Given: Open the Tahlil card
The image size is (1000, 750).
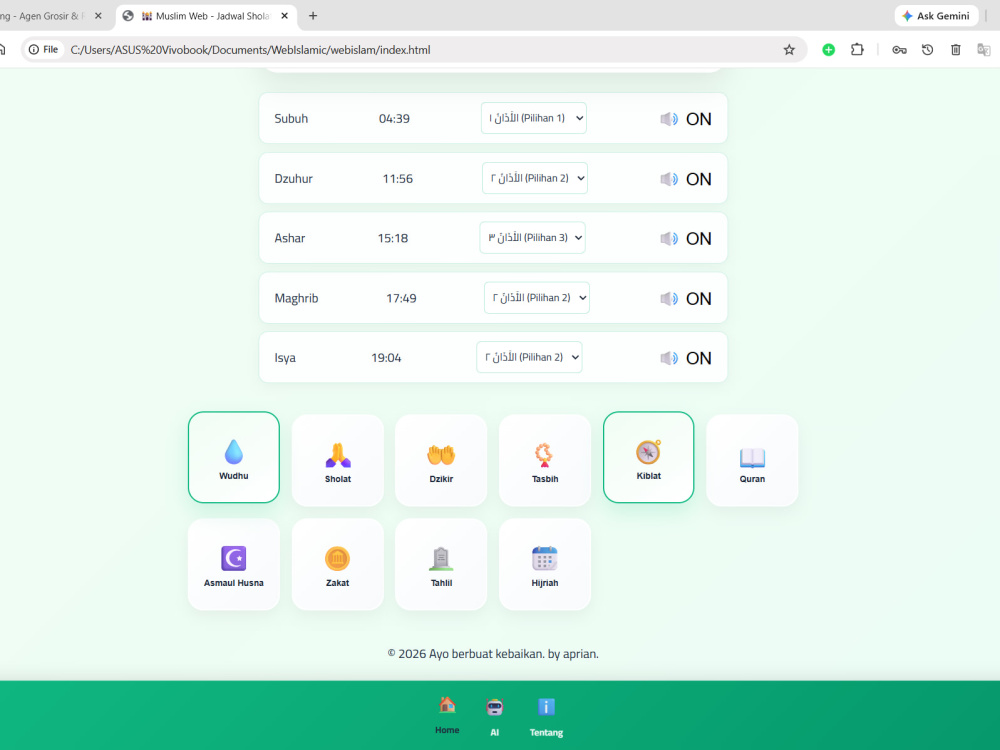Looking at the screenshot, I should [441, 564].
